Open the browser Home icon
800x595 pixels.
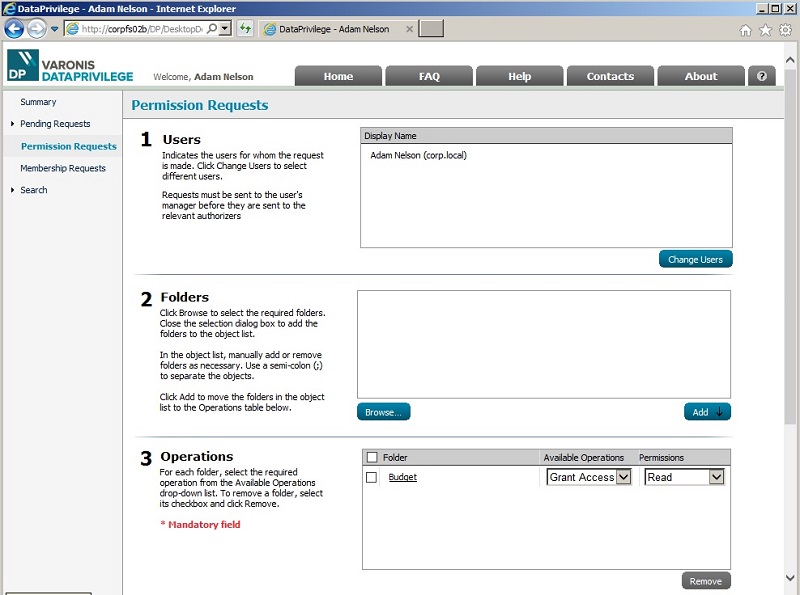745,30
